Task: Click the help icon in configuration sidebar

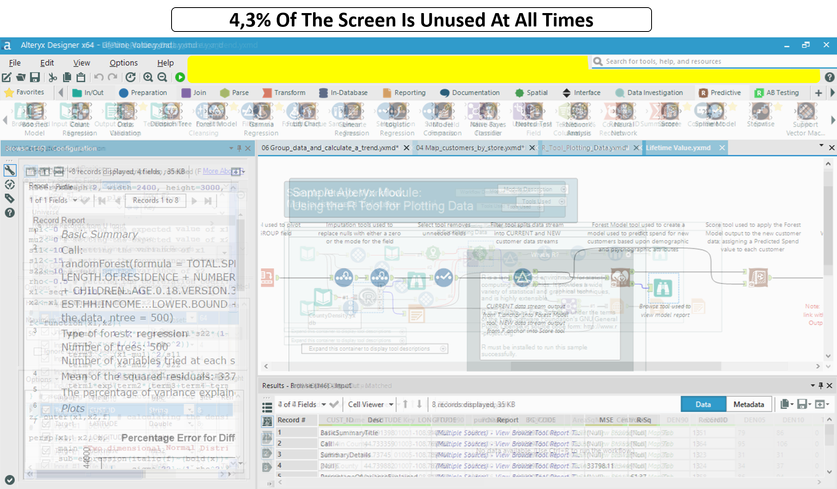Action: (10, 212)
